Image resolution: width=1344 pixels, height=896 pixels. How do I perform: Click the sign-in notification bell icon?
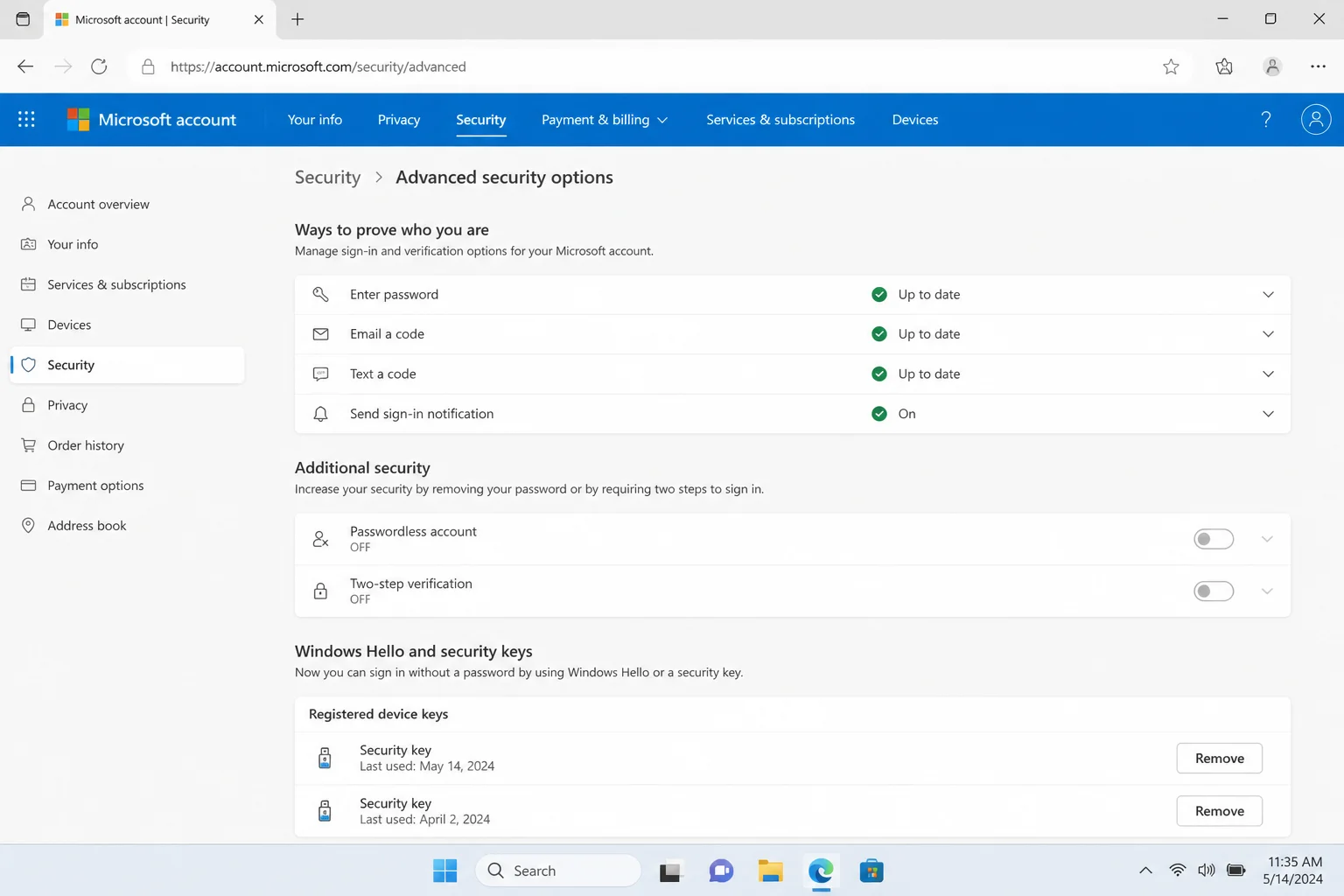(x=321, y=414)
